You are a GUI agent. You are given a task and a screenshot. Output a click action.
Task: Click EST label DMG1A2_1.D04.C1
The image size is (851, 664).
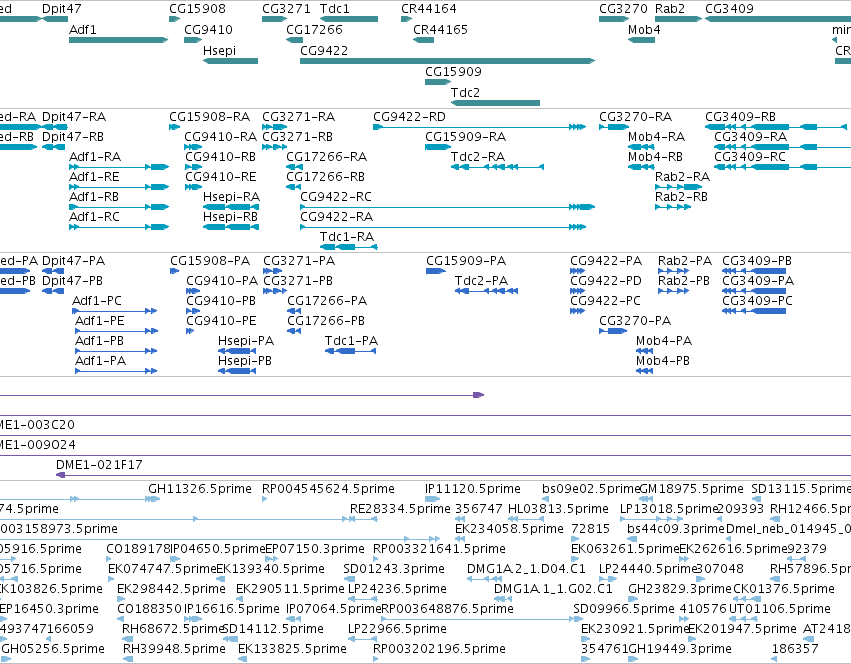[x=526, y=568]
